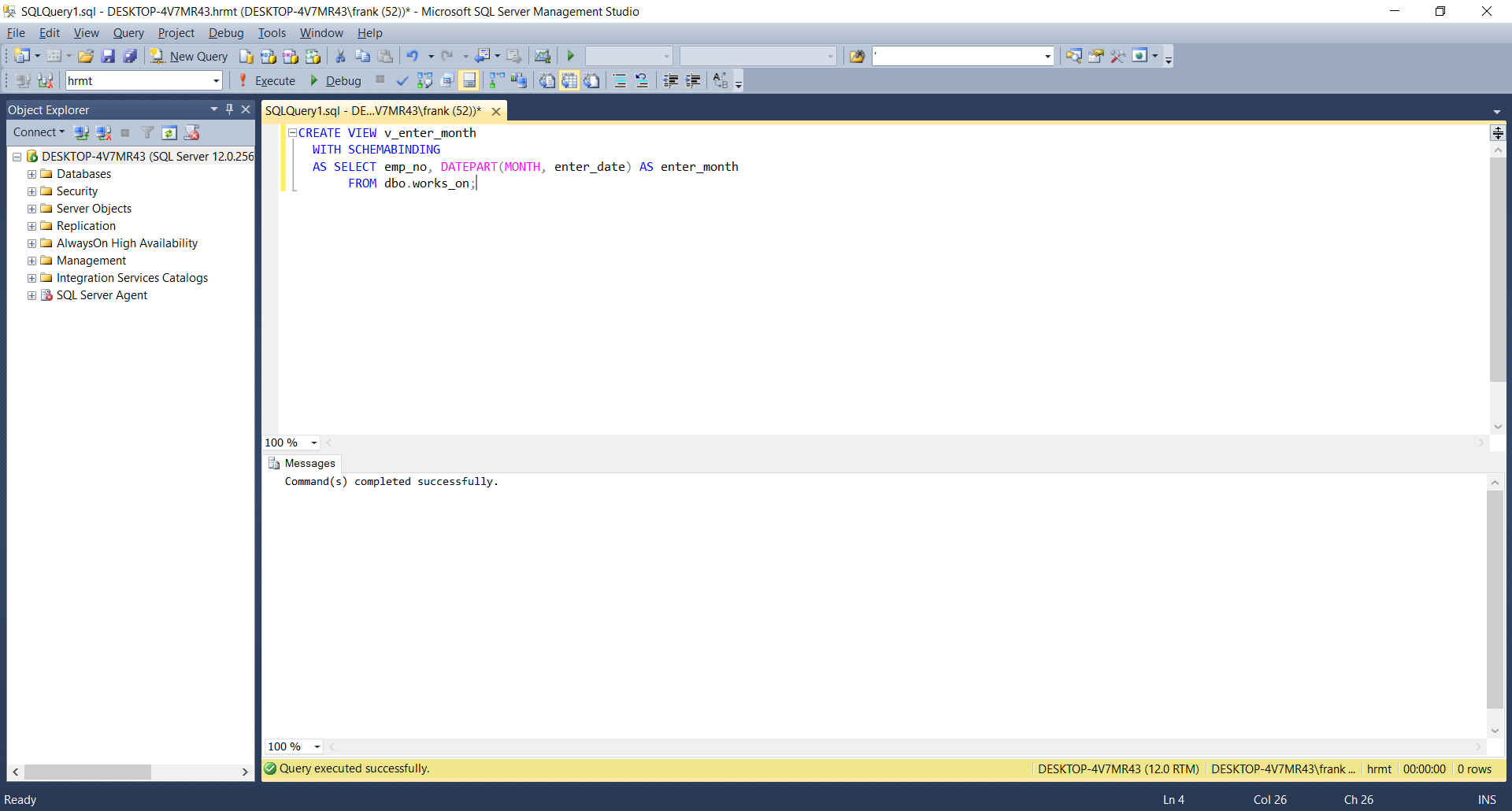The width and height of the screenshot is (1512, 811).
Task: Select the Integration Services Catalogs item
Action: pyautogui.click(x=132, y=278)
